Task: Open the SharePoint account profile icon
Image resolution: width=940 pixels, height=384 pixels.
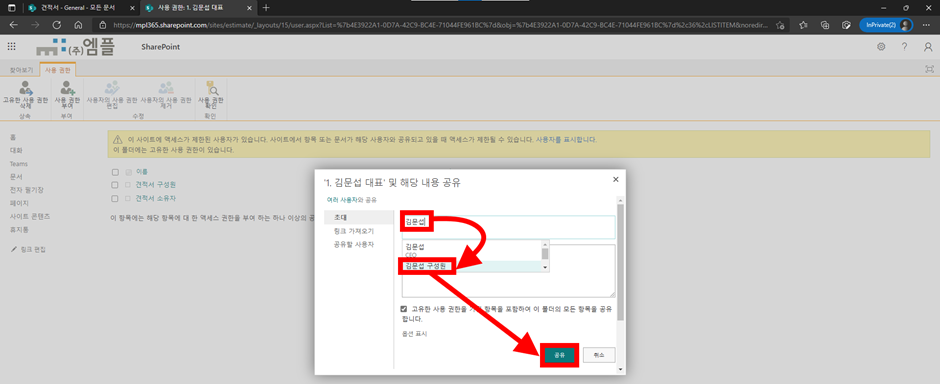Action: tap(928, 47)
